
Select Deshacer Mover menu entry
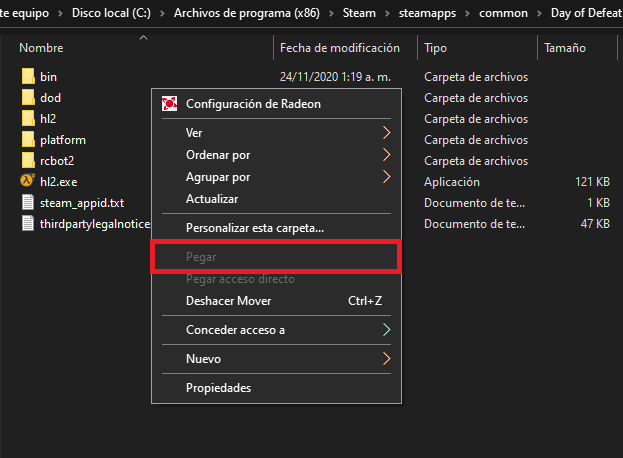click(x=228, y=301)
